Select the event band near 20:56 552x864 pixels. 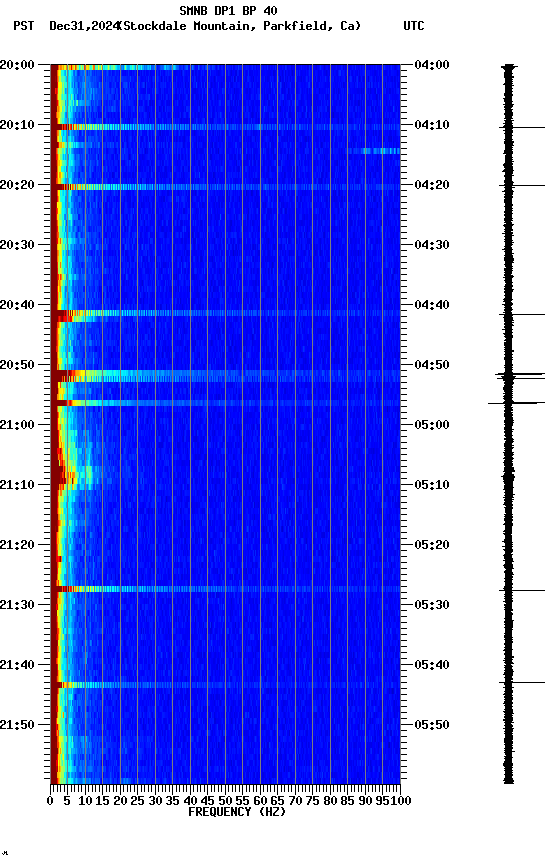(225, 403)
